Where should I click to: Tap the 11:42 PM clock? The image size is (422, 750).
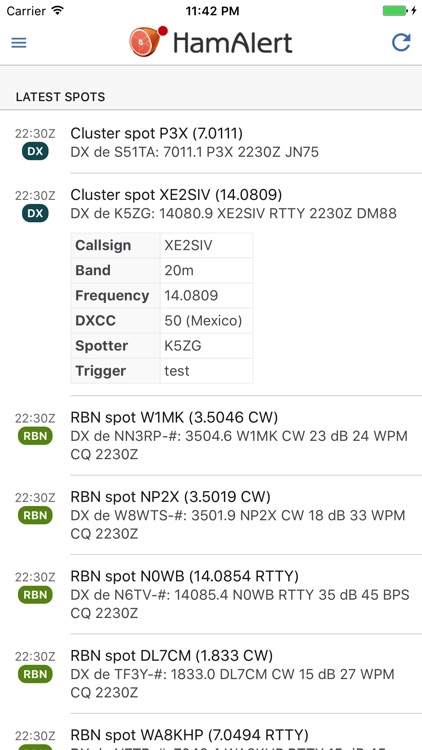pyautogui.click(x=211, y=11)
